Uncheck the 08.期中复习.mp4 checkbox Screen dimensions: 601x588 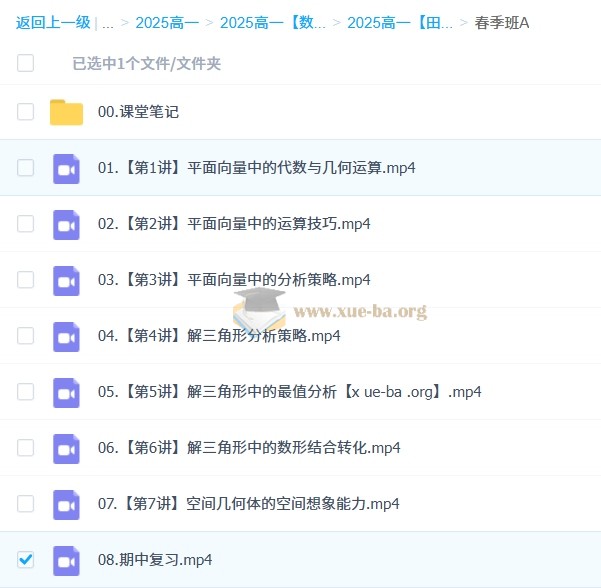(x=26, y=560)
